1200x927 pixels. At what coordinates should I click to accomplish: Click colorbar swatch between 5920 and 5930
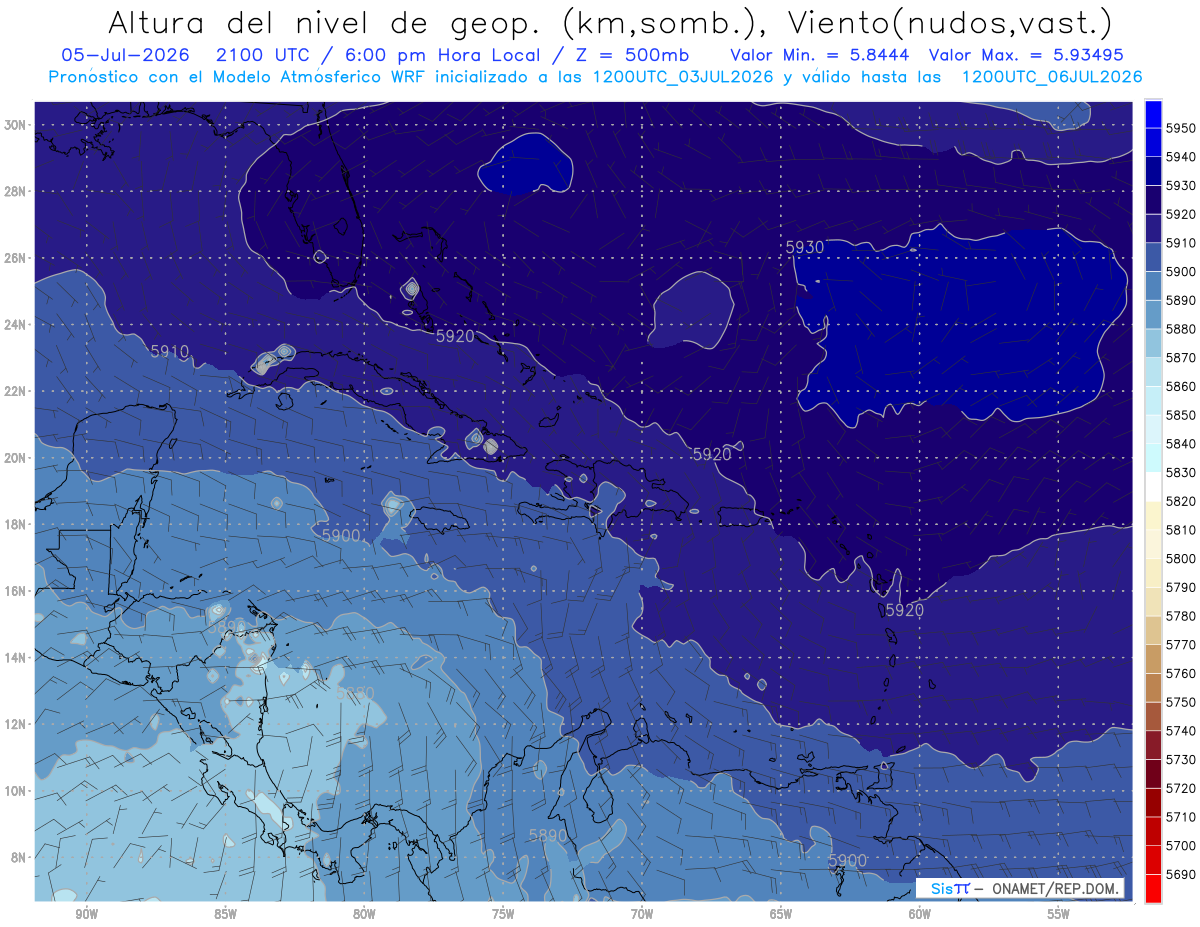[1153, 199]
